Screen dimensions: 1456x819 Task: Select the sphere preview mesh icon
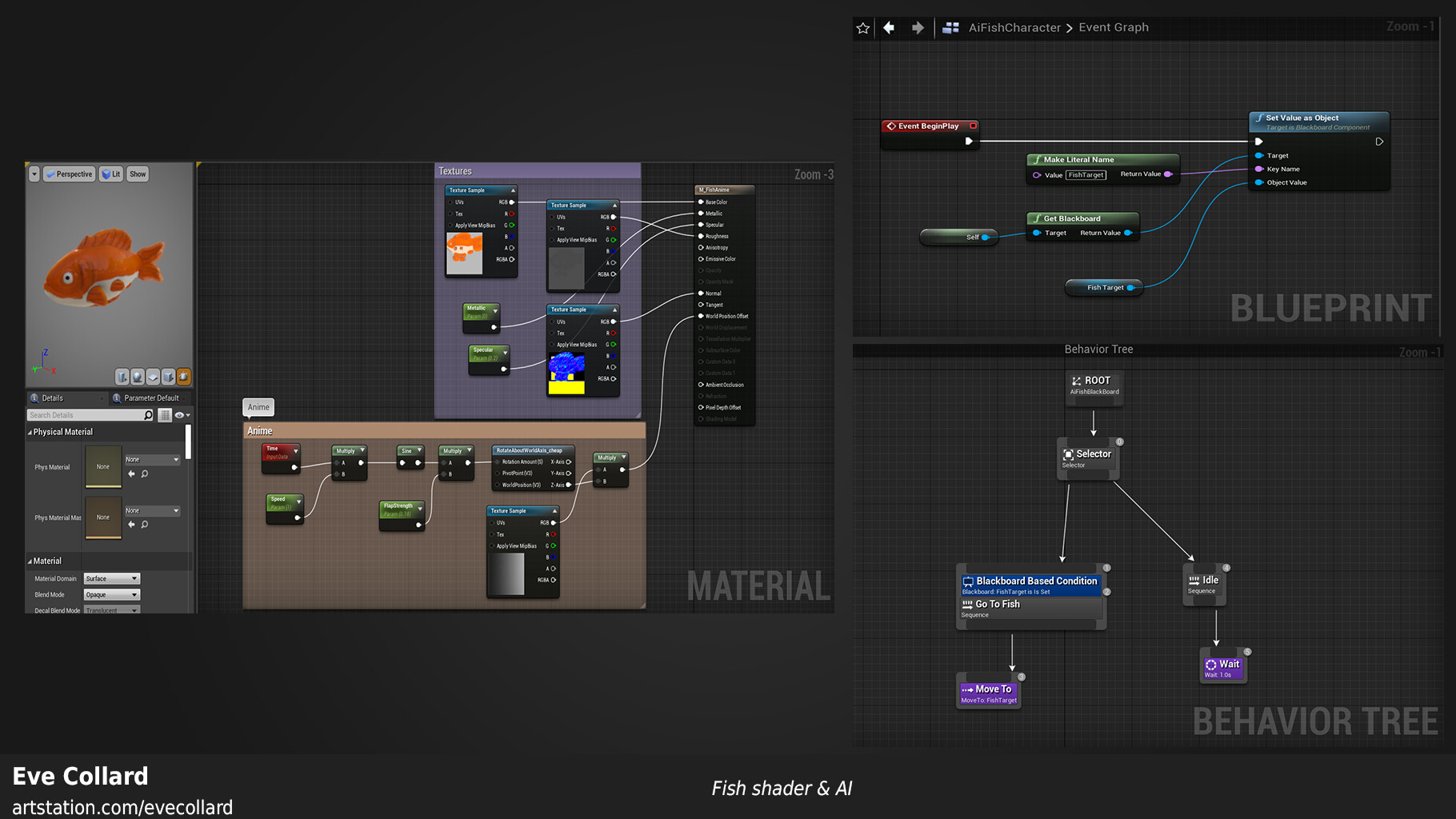point(138,377)
